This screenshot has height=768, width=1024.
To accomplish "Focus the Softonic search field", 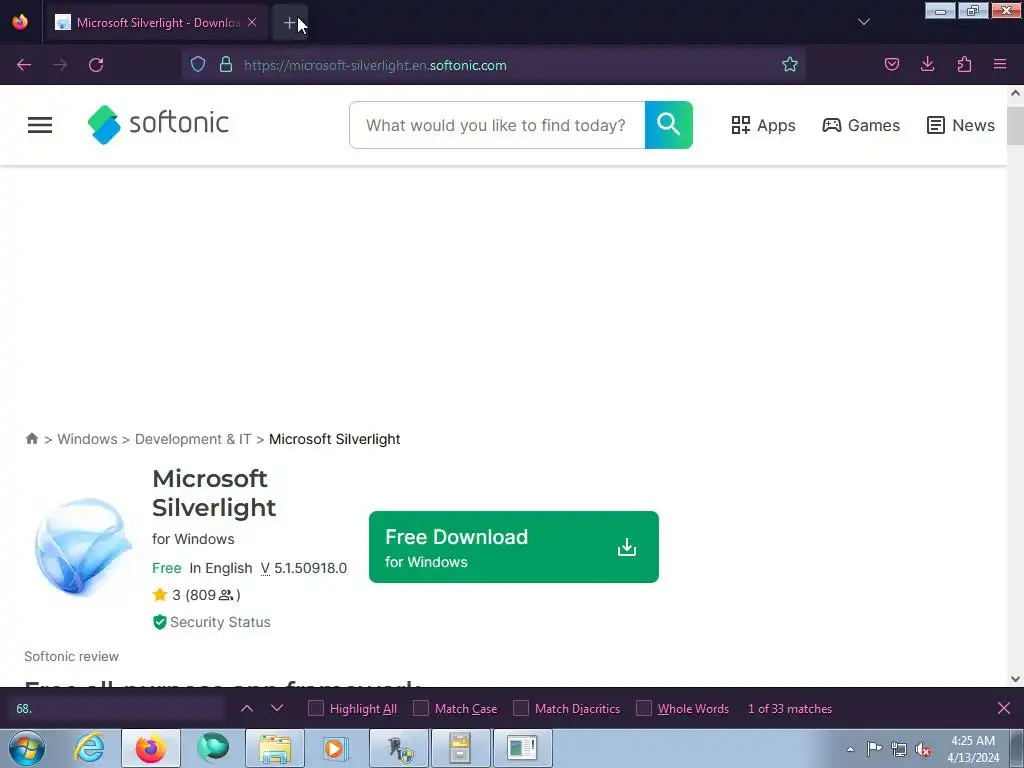I will click(x=497, y=125).
